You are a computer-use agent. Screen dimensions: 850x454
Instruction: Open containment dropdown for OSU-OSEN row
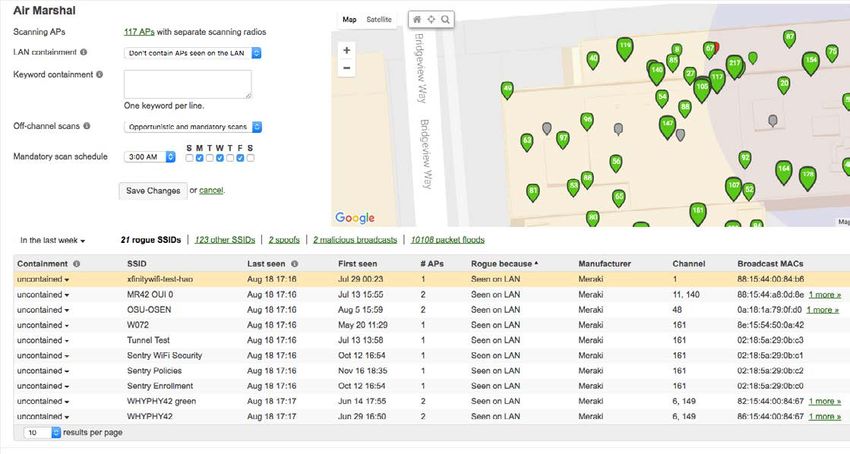click(x=43, y=310)
